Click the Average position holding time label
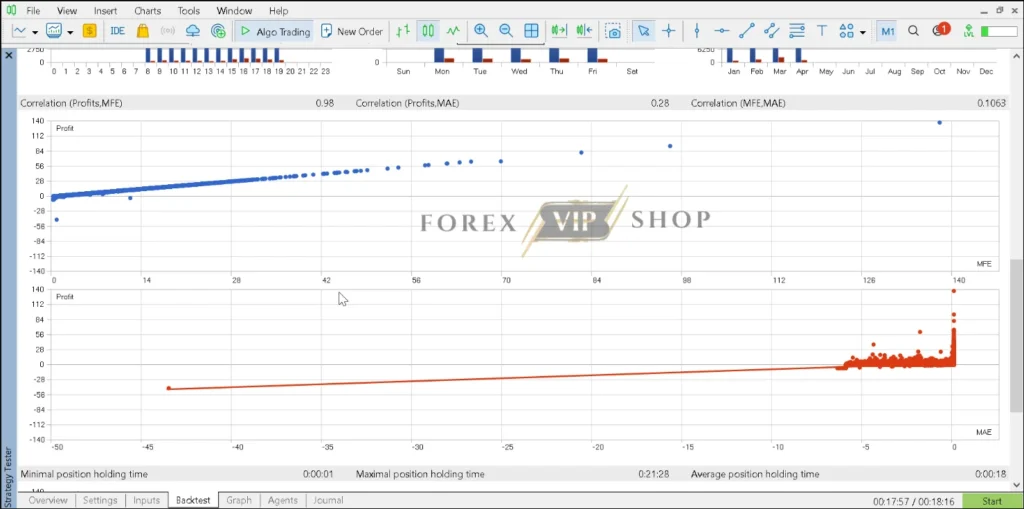This screenshot has height=509, width=1024. tap(754, 474)
